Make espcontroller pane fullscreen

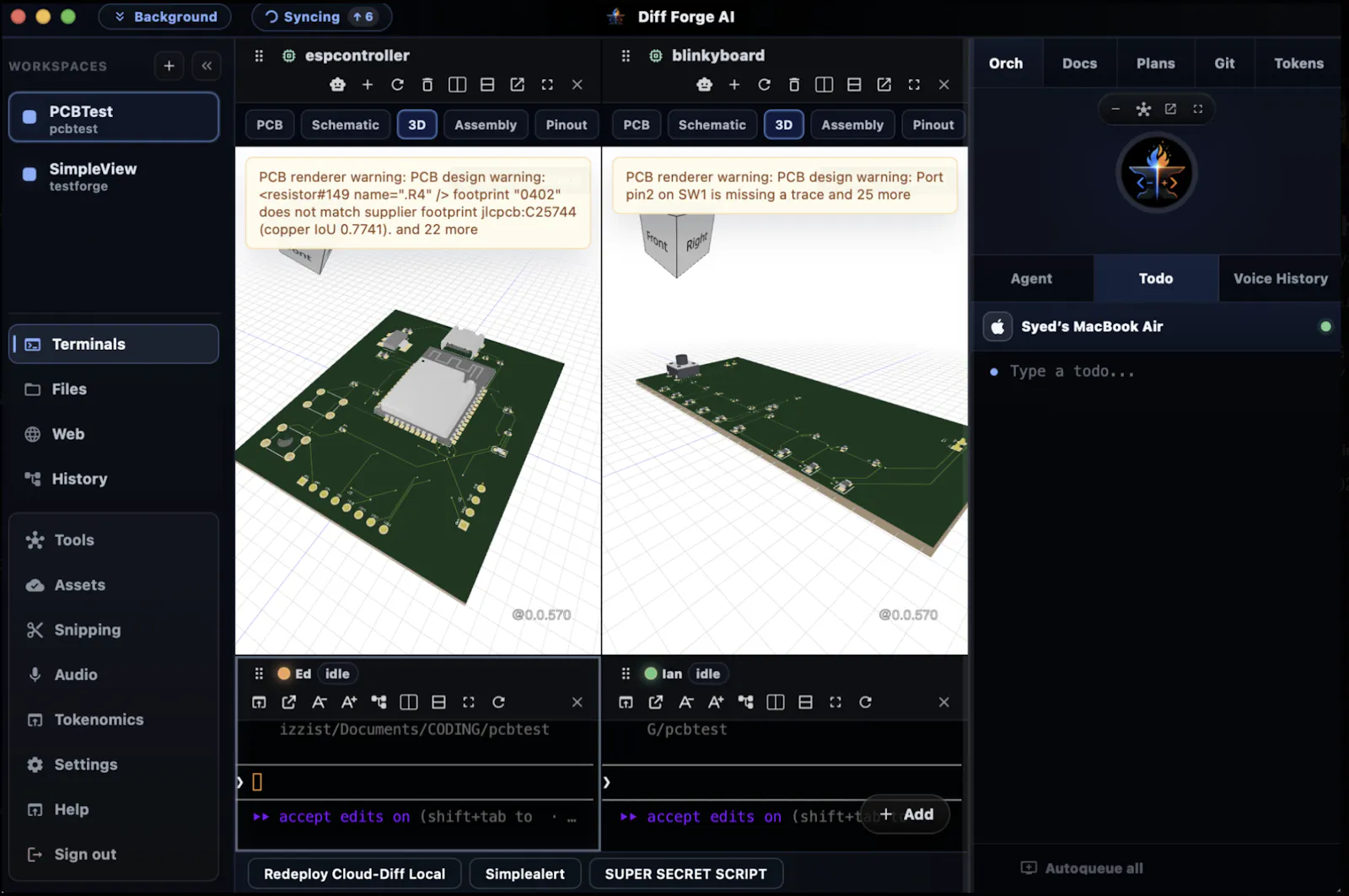547,84
